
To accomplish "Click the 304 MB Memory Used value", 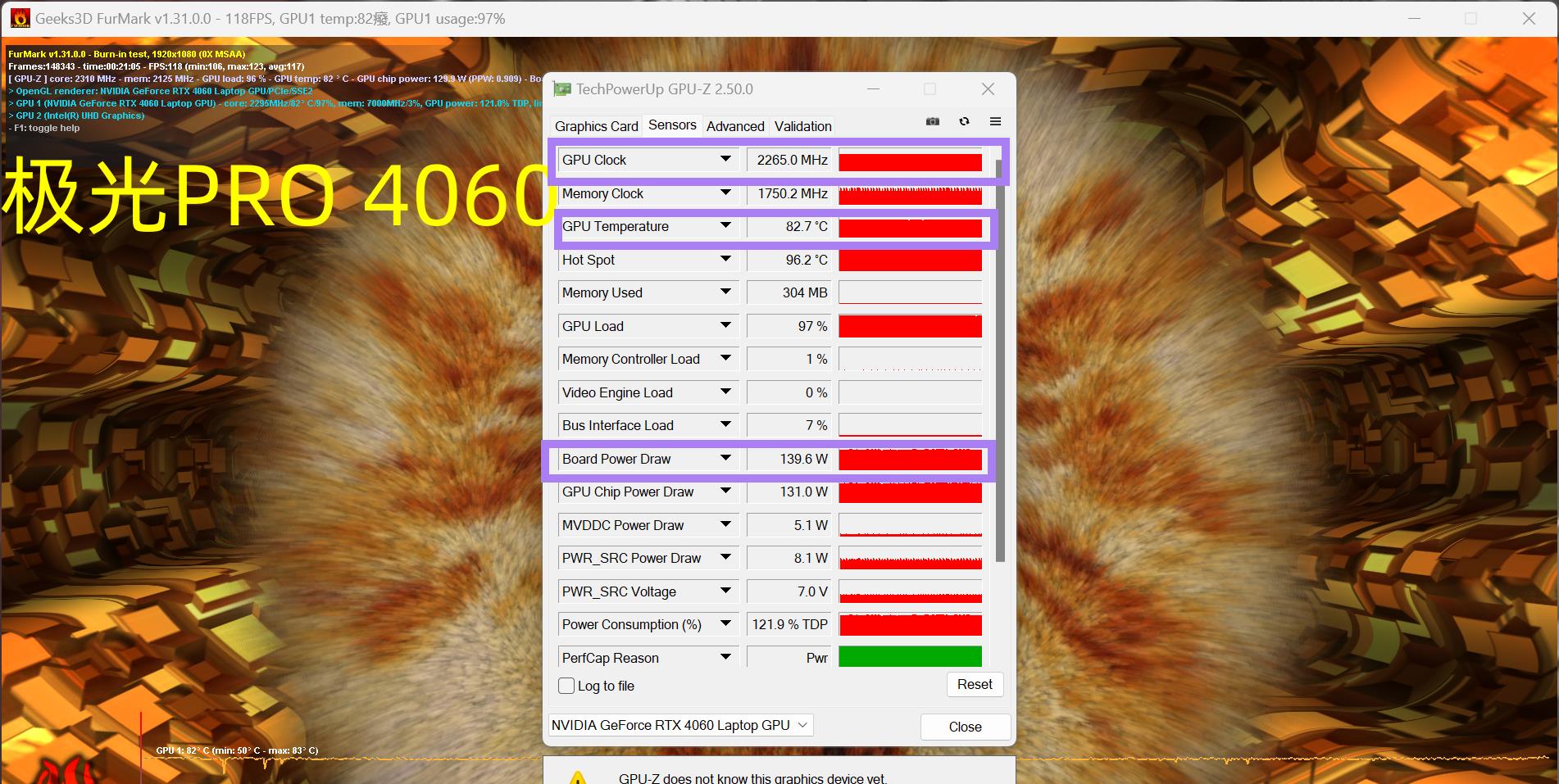I will [x=789, y=292].
